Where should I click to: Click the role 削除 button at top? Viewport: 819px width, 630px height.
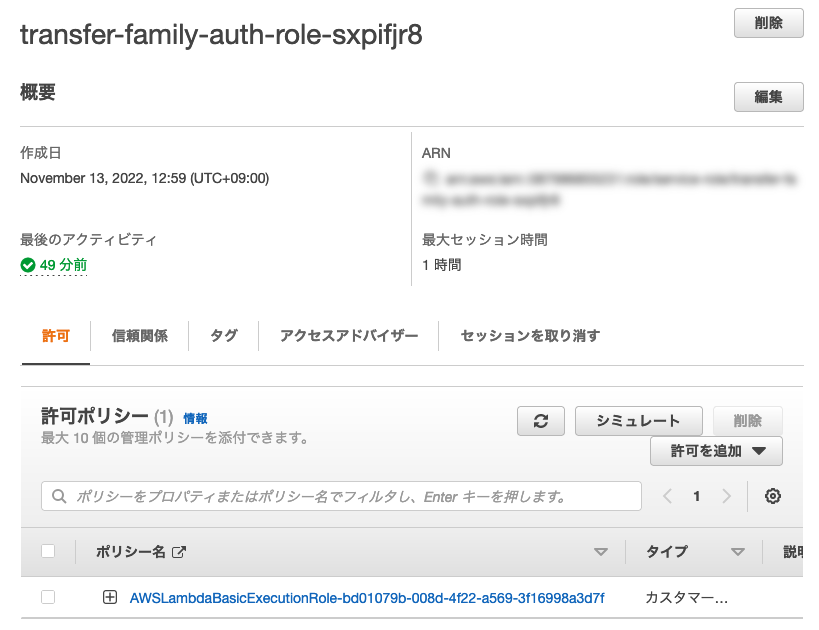tap(768, 23)
